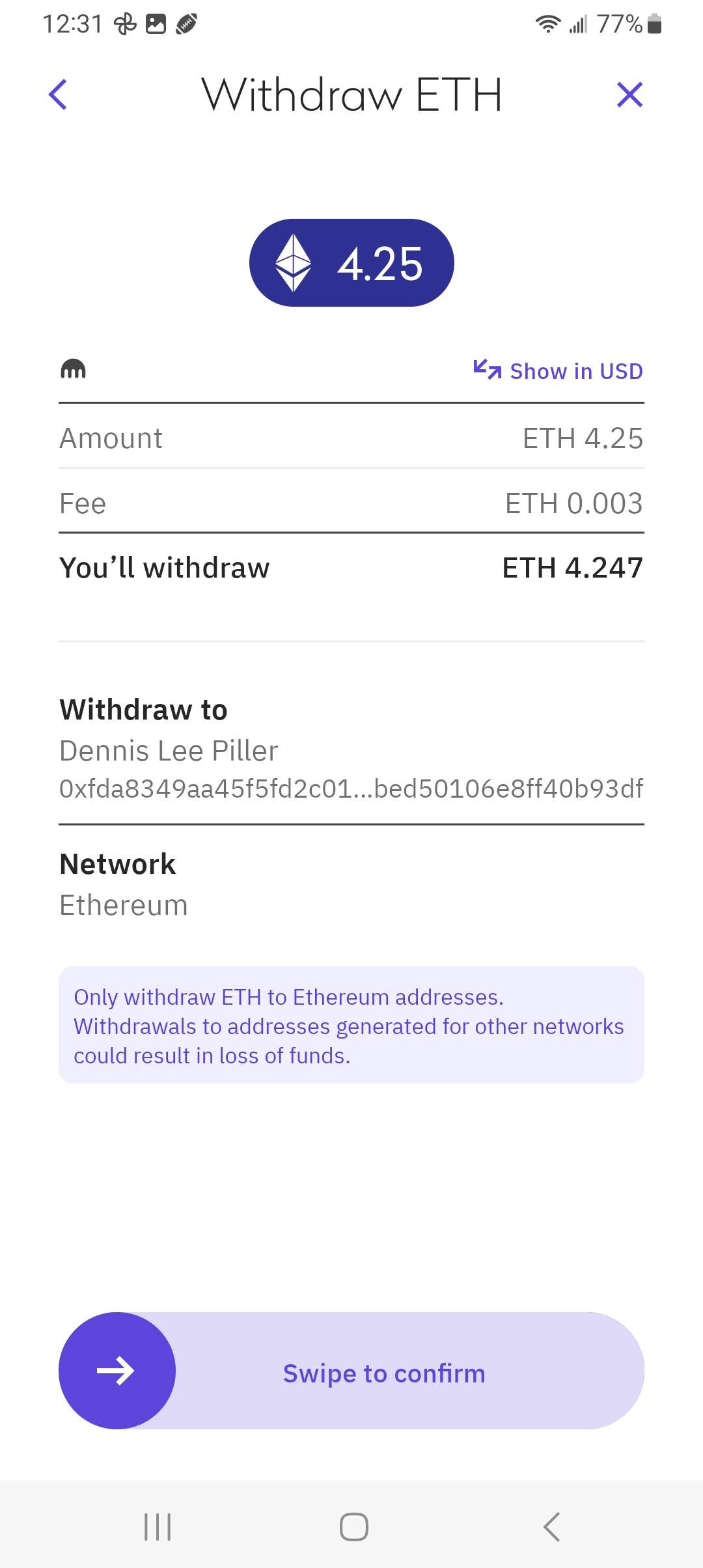Tap the battery indicator in status bar
Image resolution: width=703 pixels, height=1568 pixels.
coord(655,24)
